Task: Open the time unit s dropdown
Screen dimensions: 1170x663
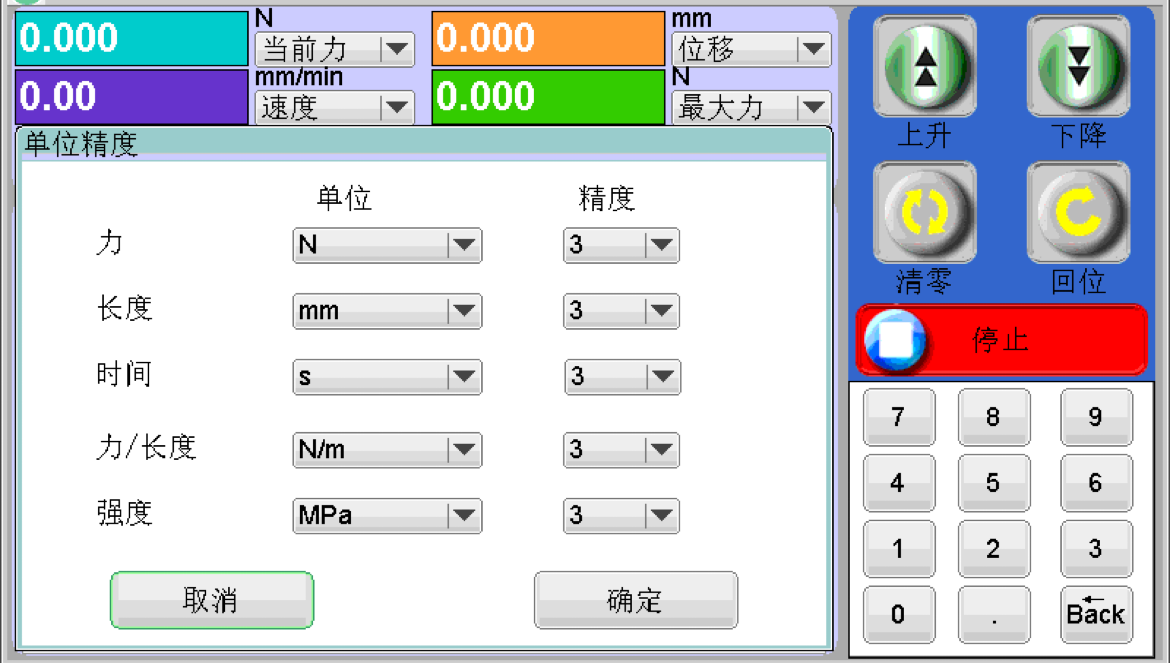Action: click(x=387, y=377)
